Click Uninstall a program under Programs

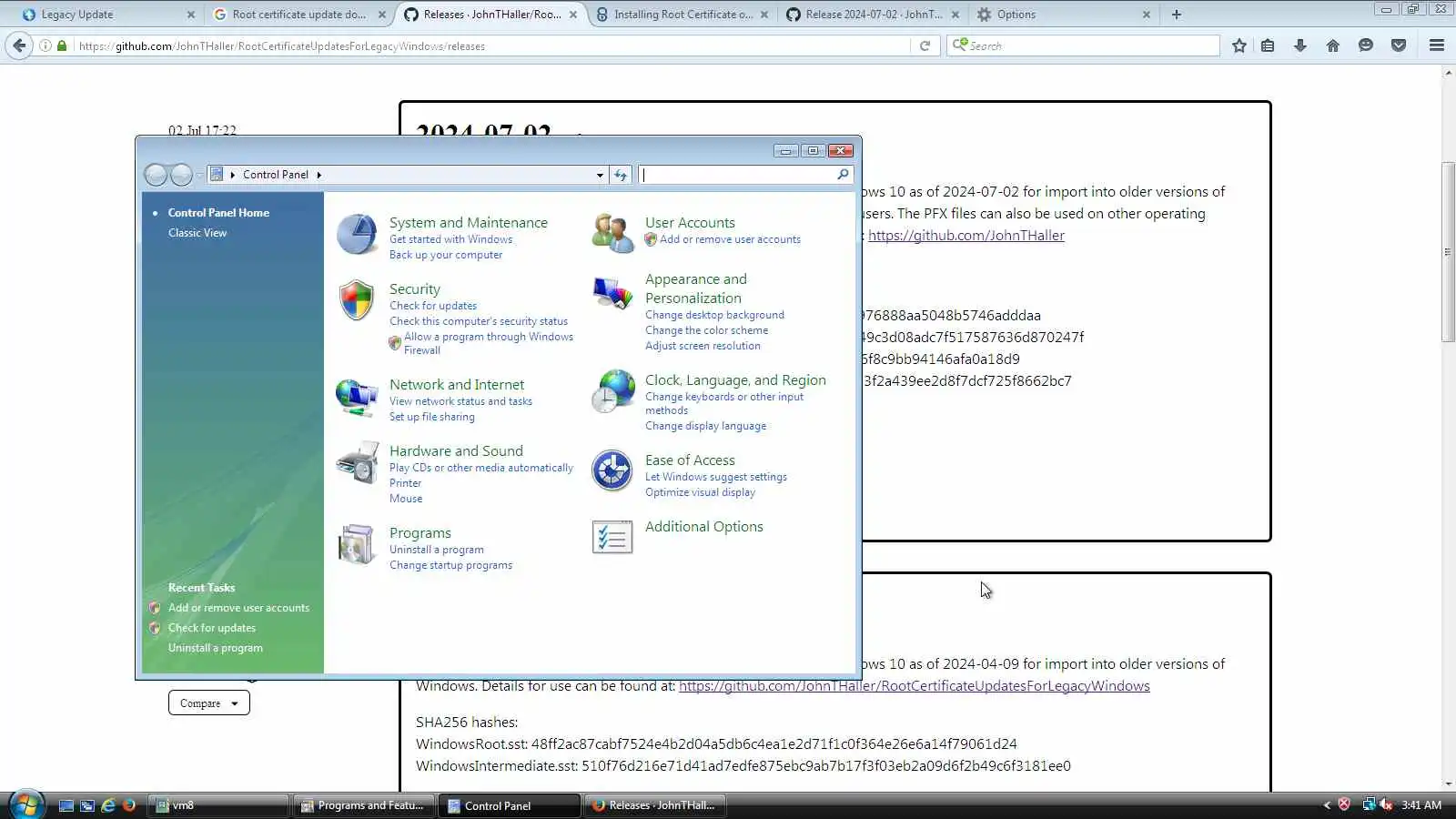(437, 550)
